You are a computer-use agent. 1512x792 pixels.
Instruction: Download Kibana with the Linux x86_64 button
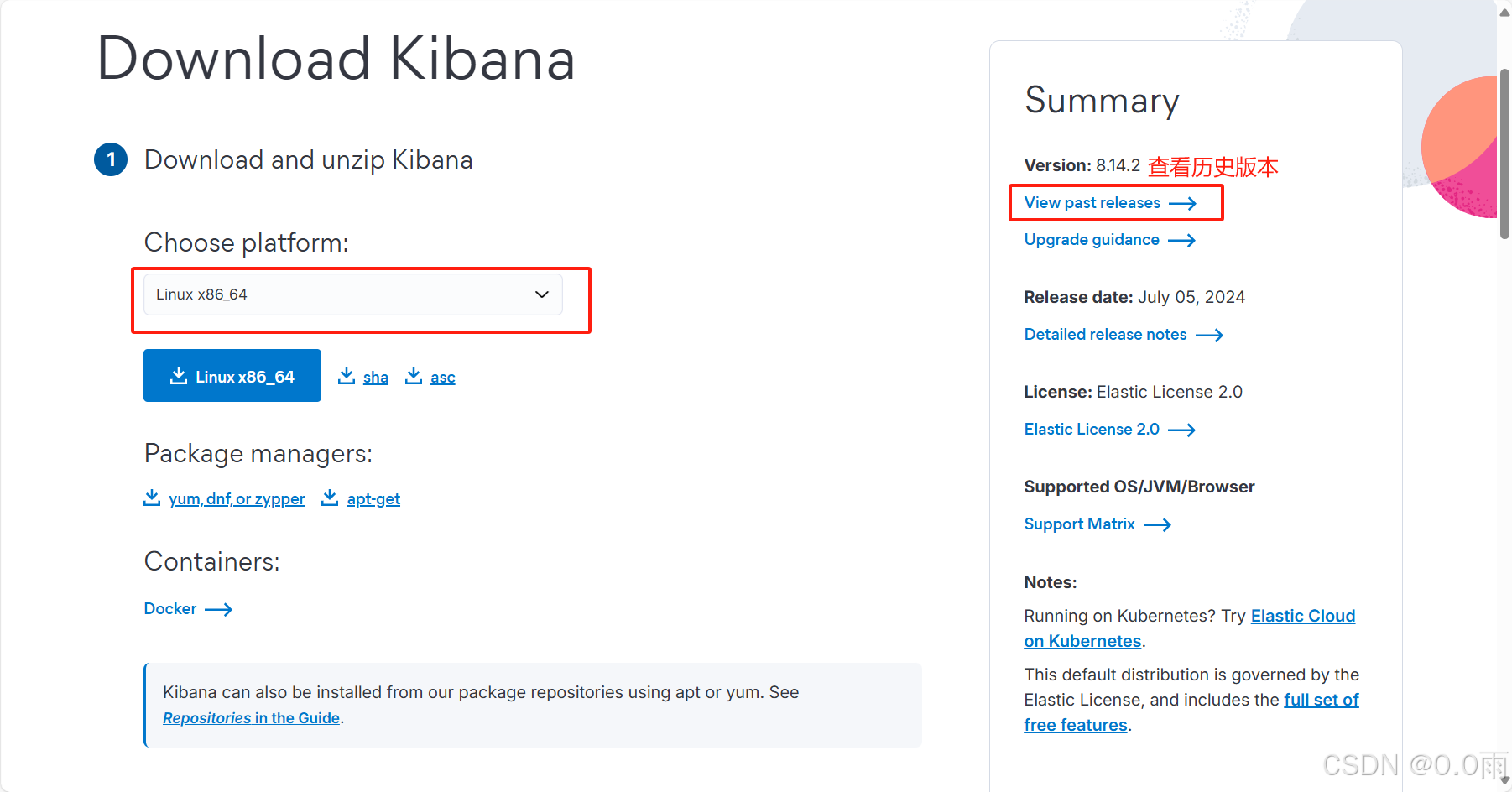point(232,376)
